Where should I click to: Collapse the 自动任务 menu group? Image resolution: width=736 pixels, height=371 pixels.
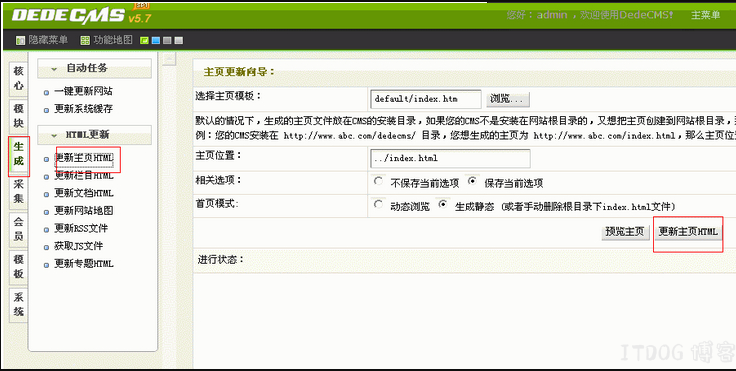click(x=94, y=69)
